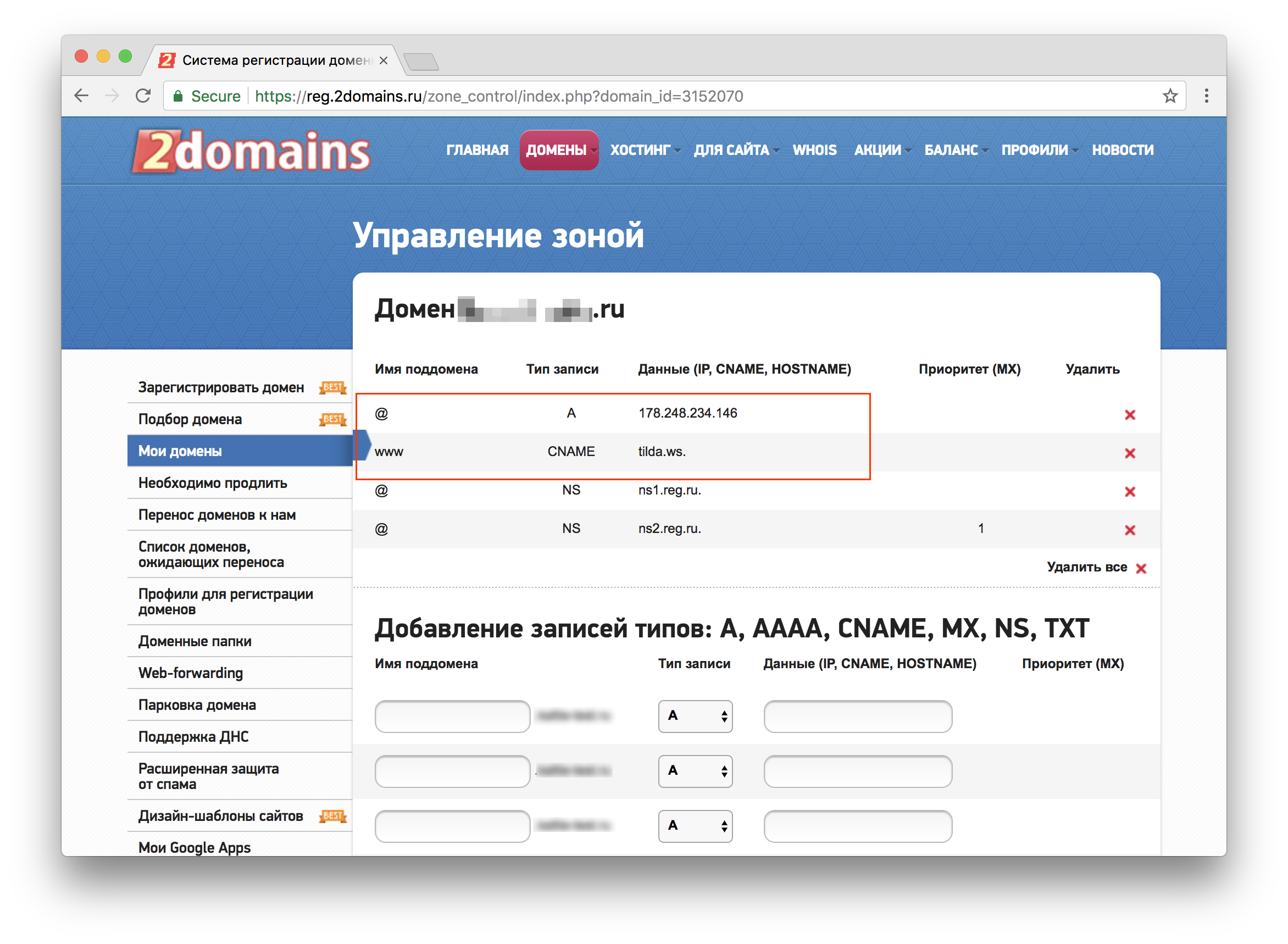The image size is (1288, 944).
Task: Focus first row data input field
Action: pyautogui.click(x=857, y=716)
